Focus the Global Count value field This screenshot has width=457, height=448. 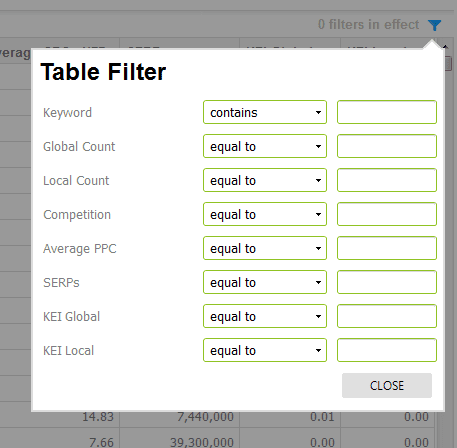[387, 146]
